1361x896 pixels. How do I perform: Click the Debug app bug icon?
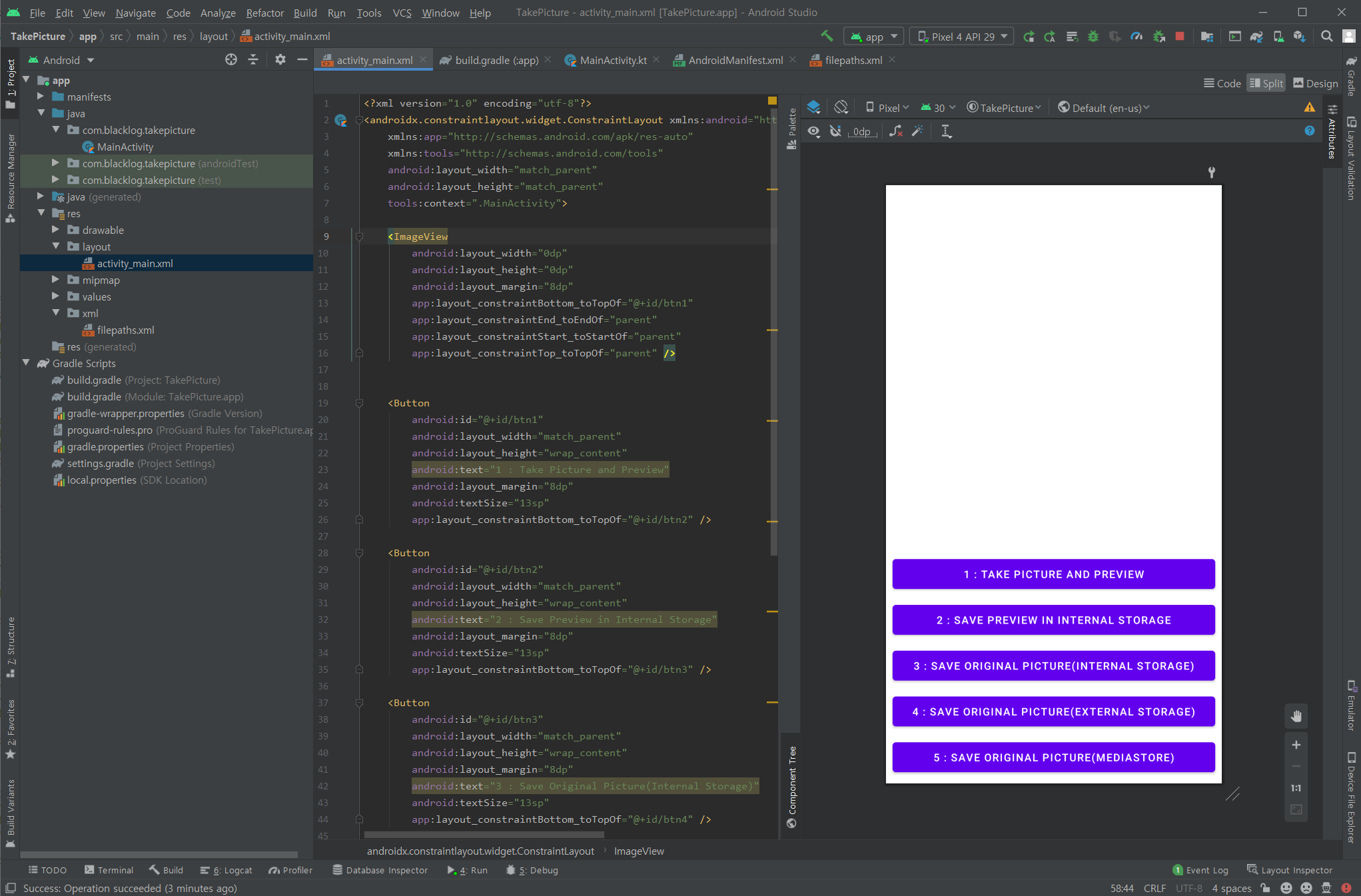pos(1093,36)
